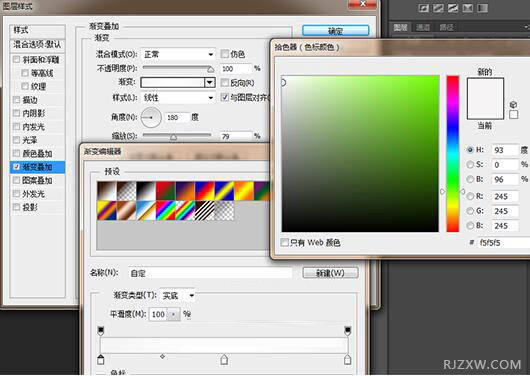Image resolution: width=530 pixels, height=376 pixels.
Task: Choose the Violet, Orange gradient preset
Action: [x=185, y=191]
